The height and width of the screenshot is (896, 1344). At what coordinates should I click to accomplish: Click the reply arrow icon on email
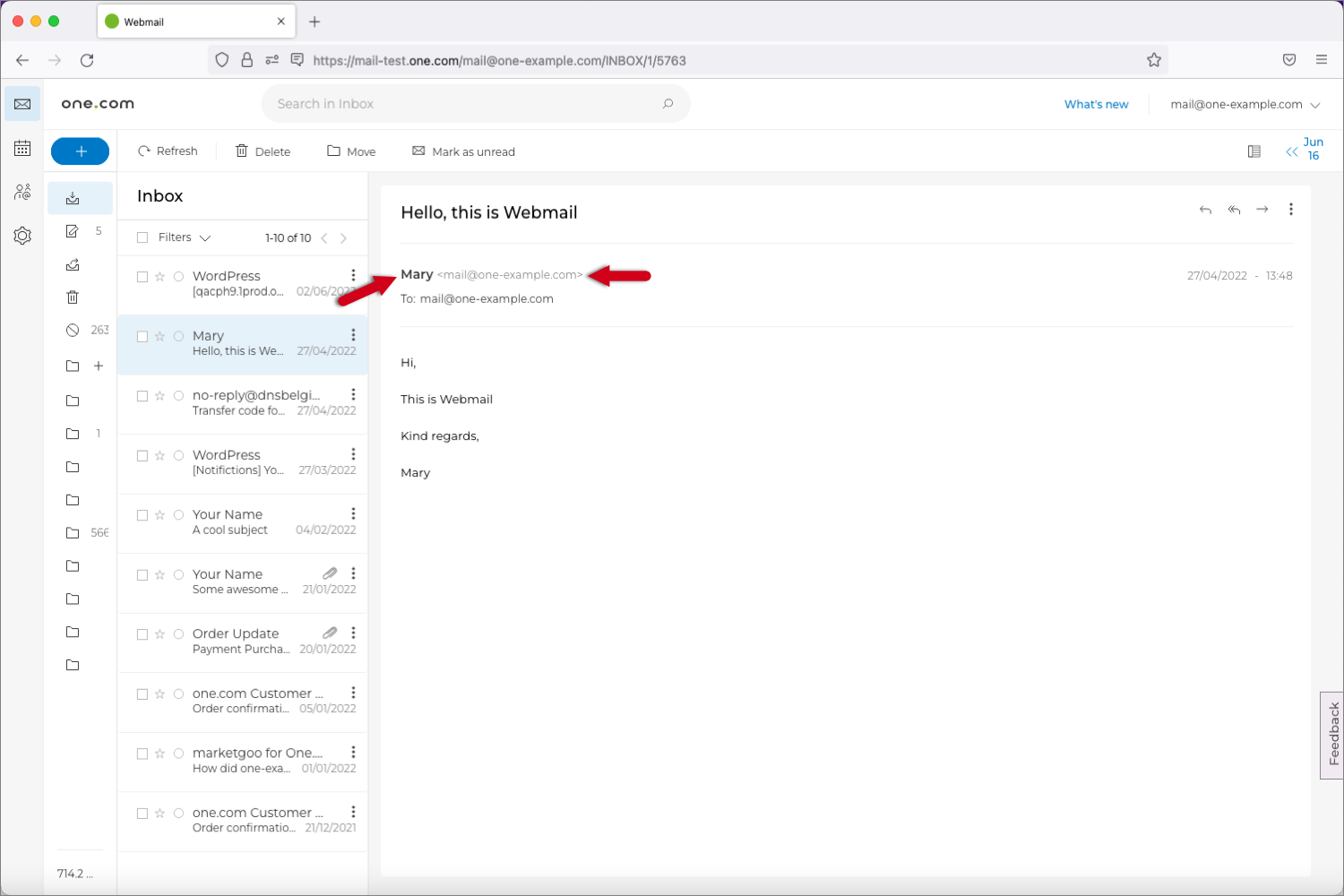pos(1205,210)
